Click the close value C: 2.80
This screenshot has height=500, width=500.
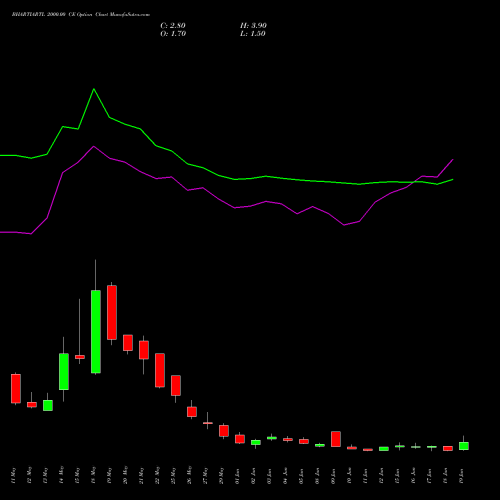[x=173, y=26]
